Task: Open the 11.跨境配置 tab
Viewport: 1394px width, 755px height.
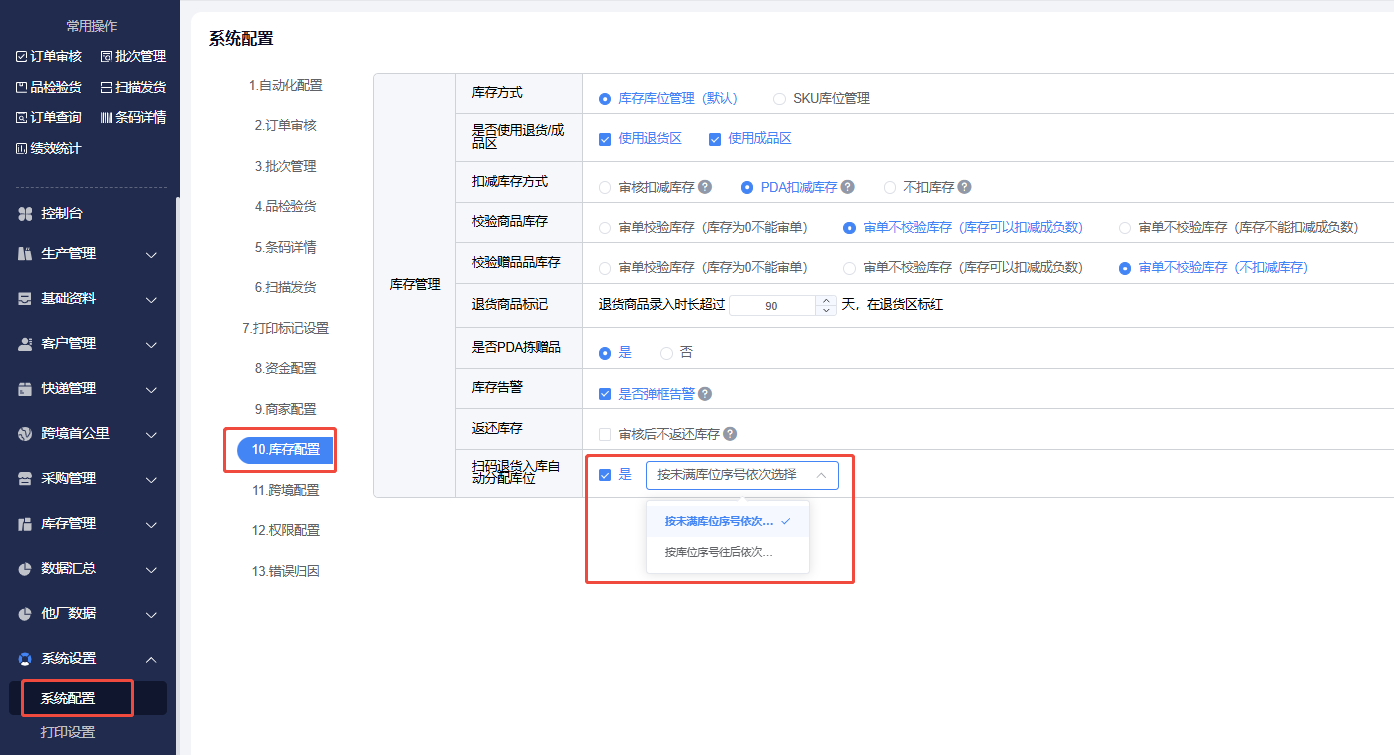Action: pyautogui.click(x=285, y=490)
